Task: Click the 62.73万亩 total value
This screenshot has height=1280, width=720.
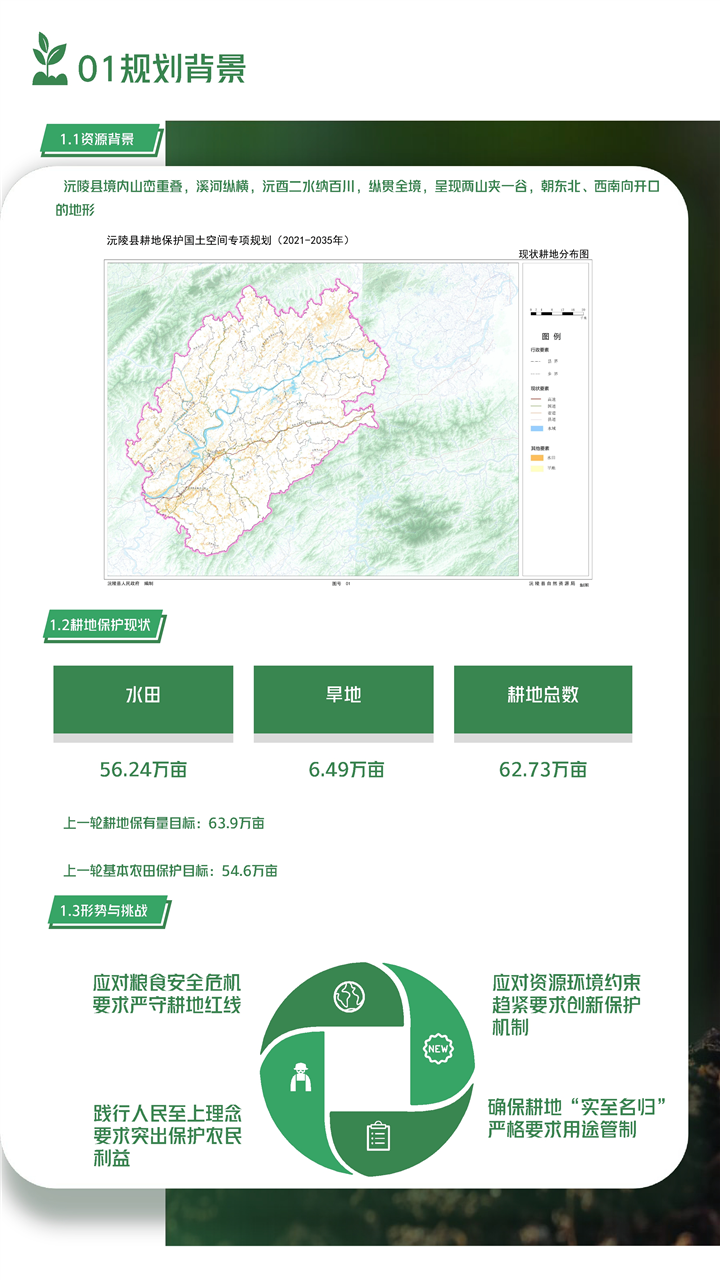Action: [x=543, y=769]
